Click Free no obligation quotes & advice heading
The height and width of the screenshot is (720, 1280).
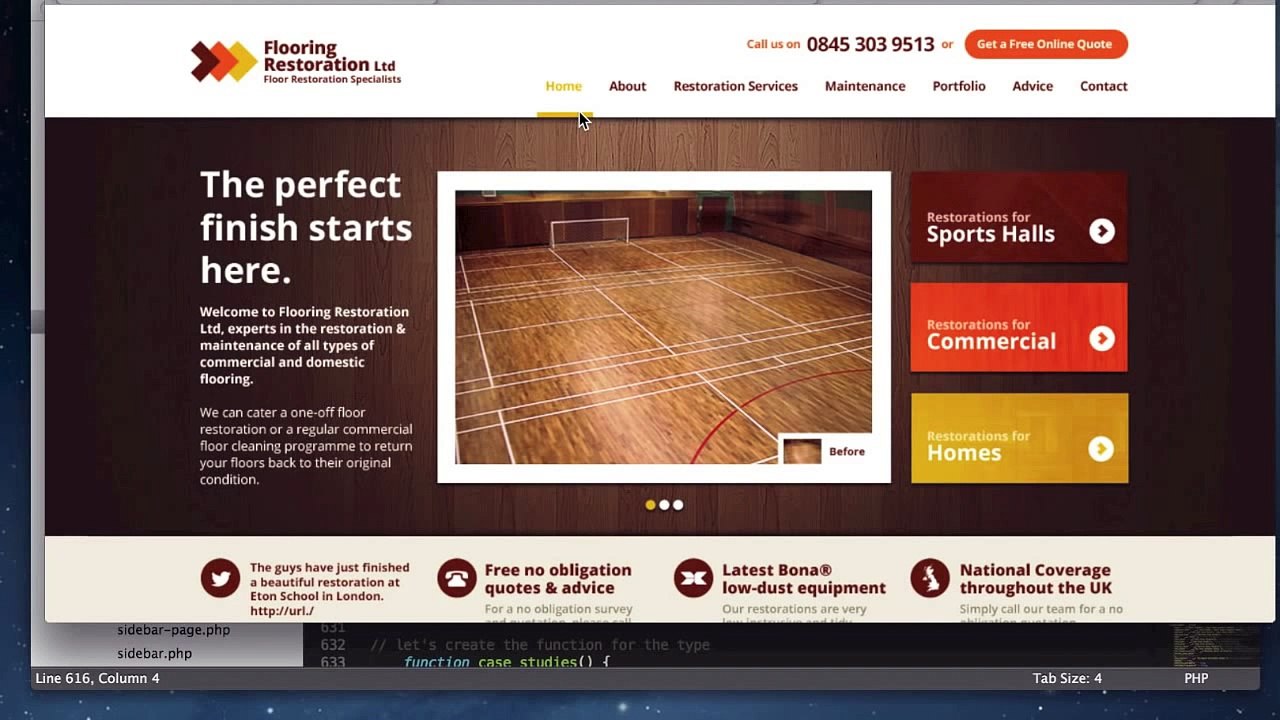558,579
